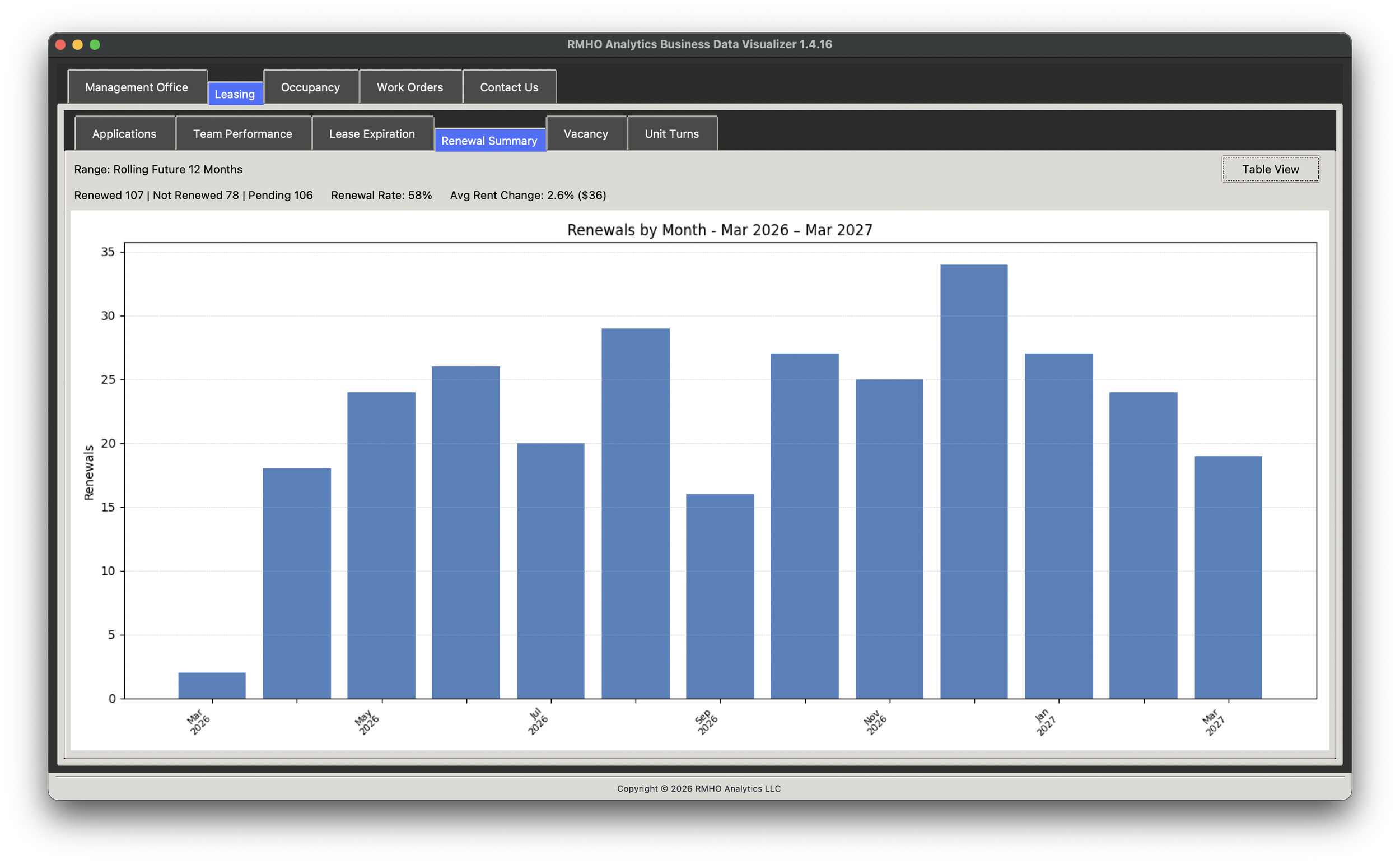1400x864 pixels.
Task: Select the Leasing tab
Action: click(235, 94)
